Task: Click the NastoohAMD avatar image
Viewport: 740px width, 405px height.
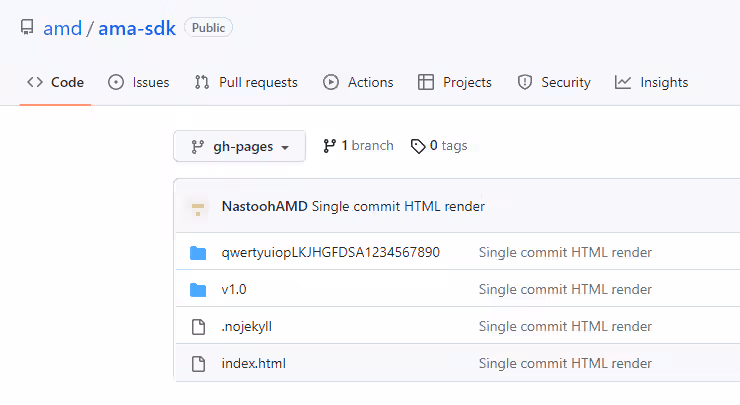Action: click(x=198, y=207)
